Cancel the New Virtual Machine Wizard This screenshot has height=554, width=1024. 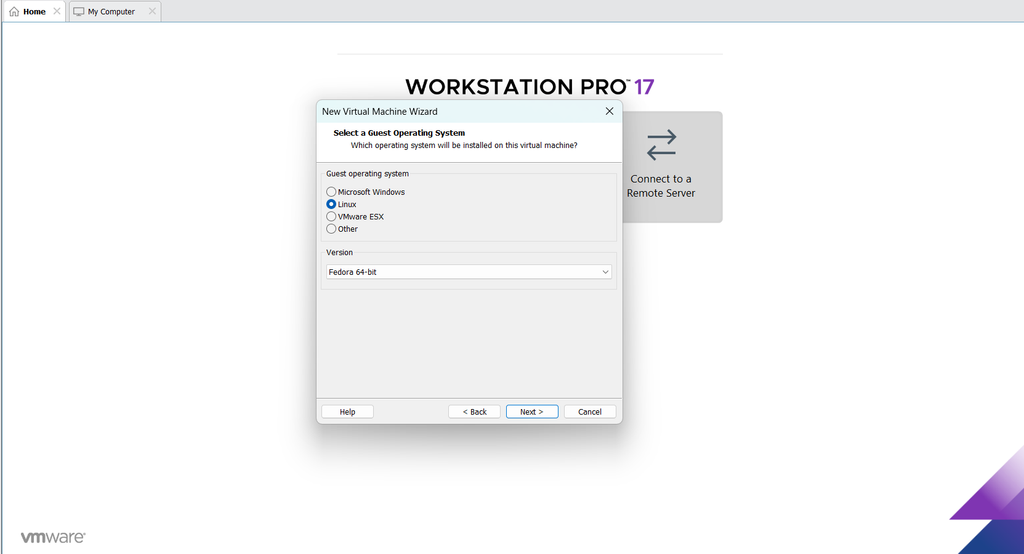tap(590, 412)
